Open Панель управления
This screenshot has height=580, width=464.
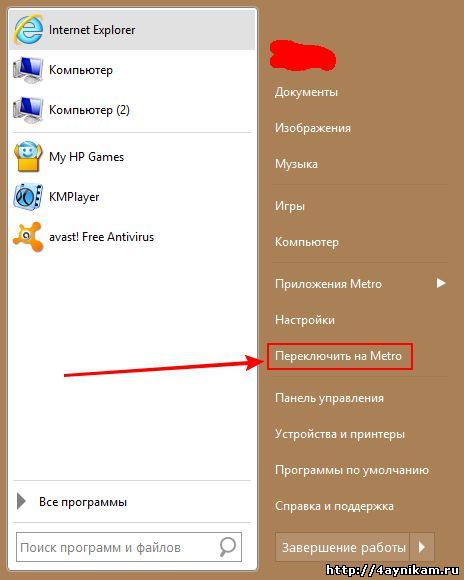point(329,398)
